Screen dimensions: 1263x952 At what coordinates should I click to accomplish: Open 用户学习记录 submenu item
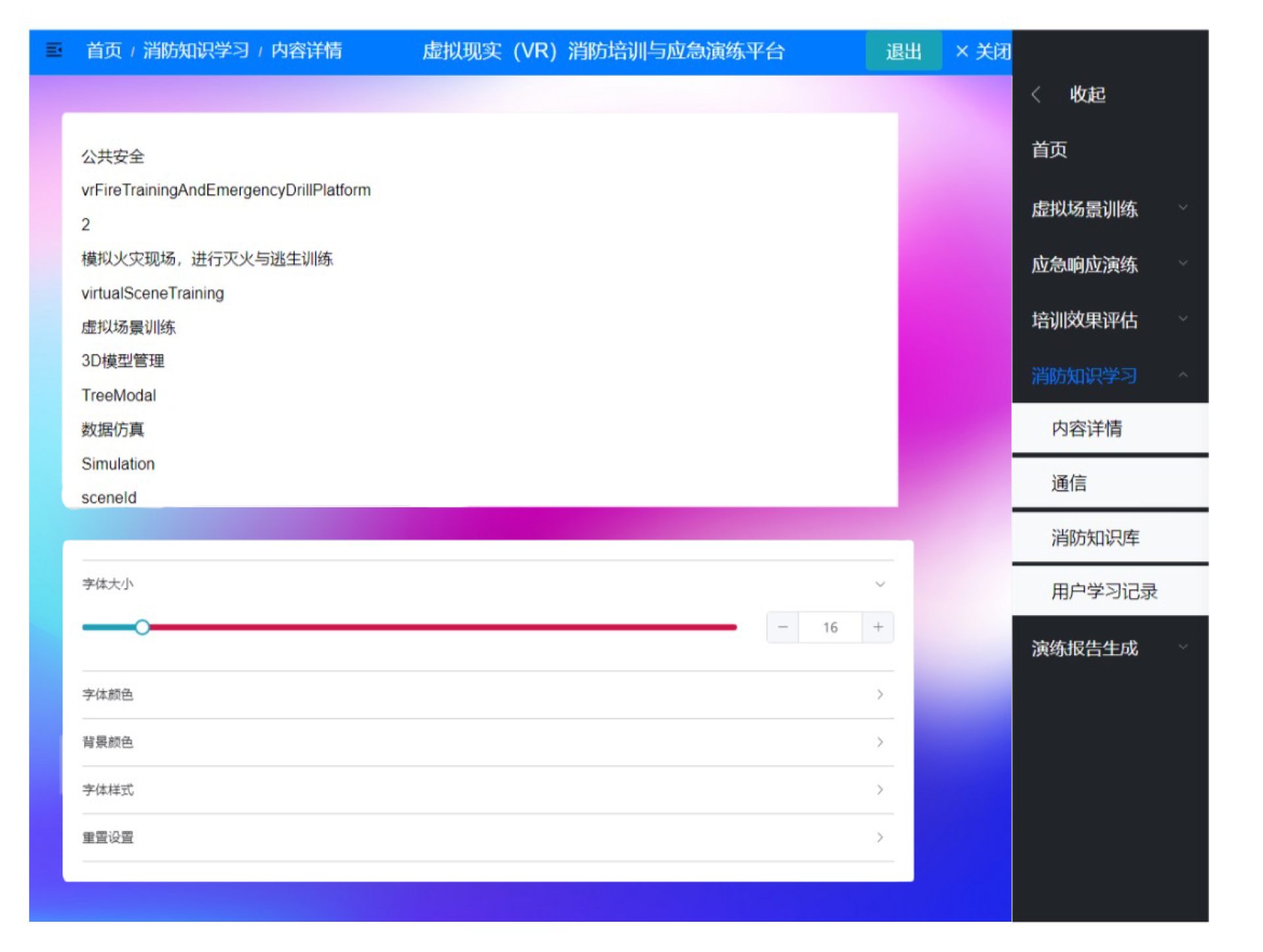[1104, 591]
